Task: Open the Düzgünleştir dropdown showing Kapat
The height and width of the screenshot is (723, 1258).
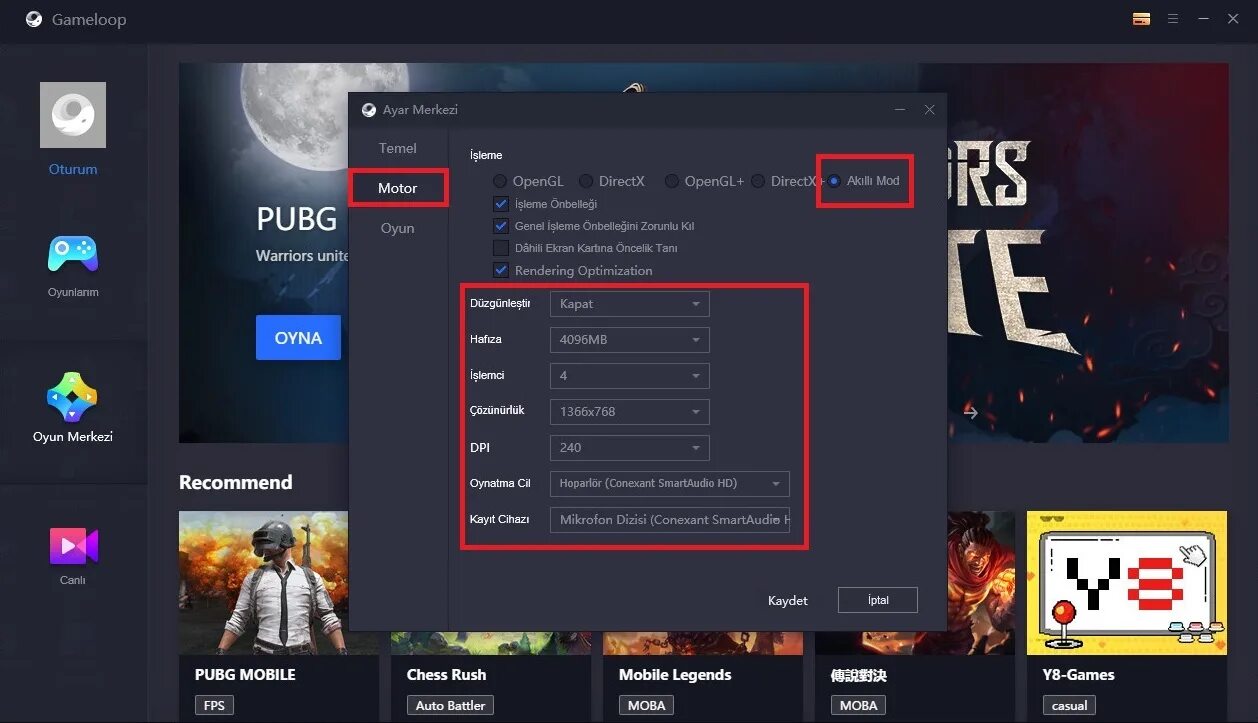Action: click(630, 304)
